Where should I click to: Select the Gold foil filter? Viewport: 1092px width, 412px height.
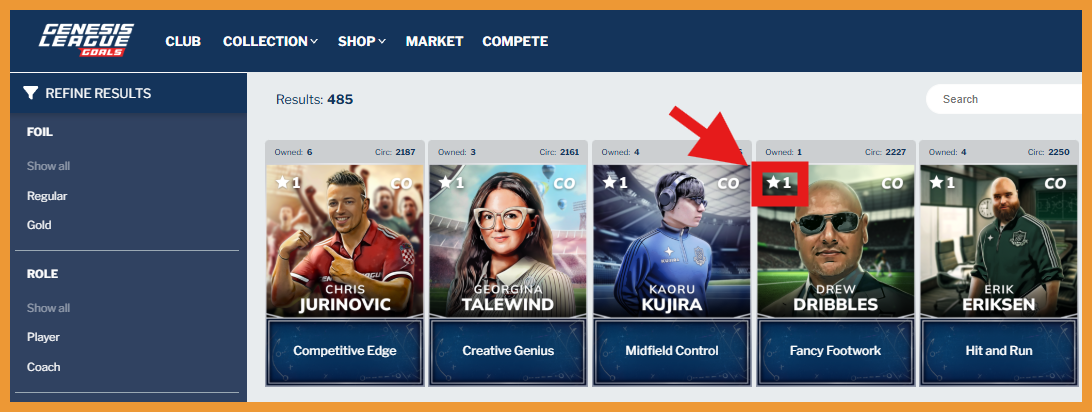39,225
